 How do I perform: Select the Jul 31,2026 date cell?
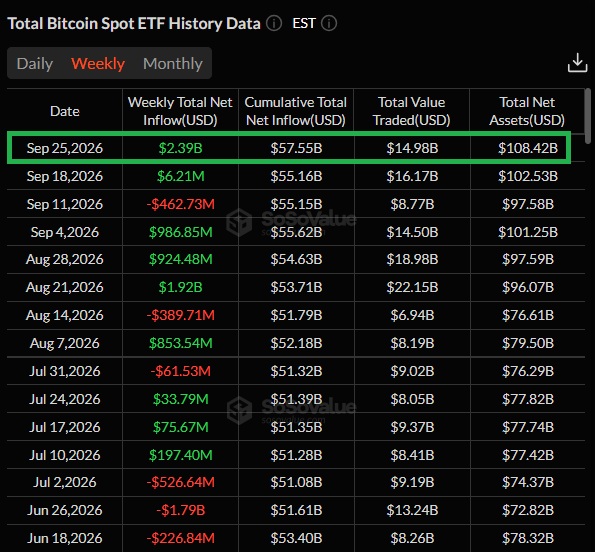pyautogui.click(x=65, y=371)
